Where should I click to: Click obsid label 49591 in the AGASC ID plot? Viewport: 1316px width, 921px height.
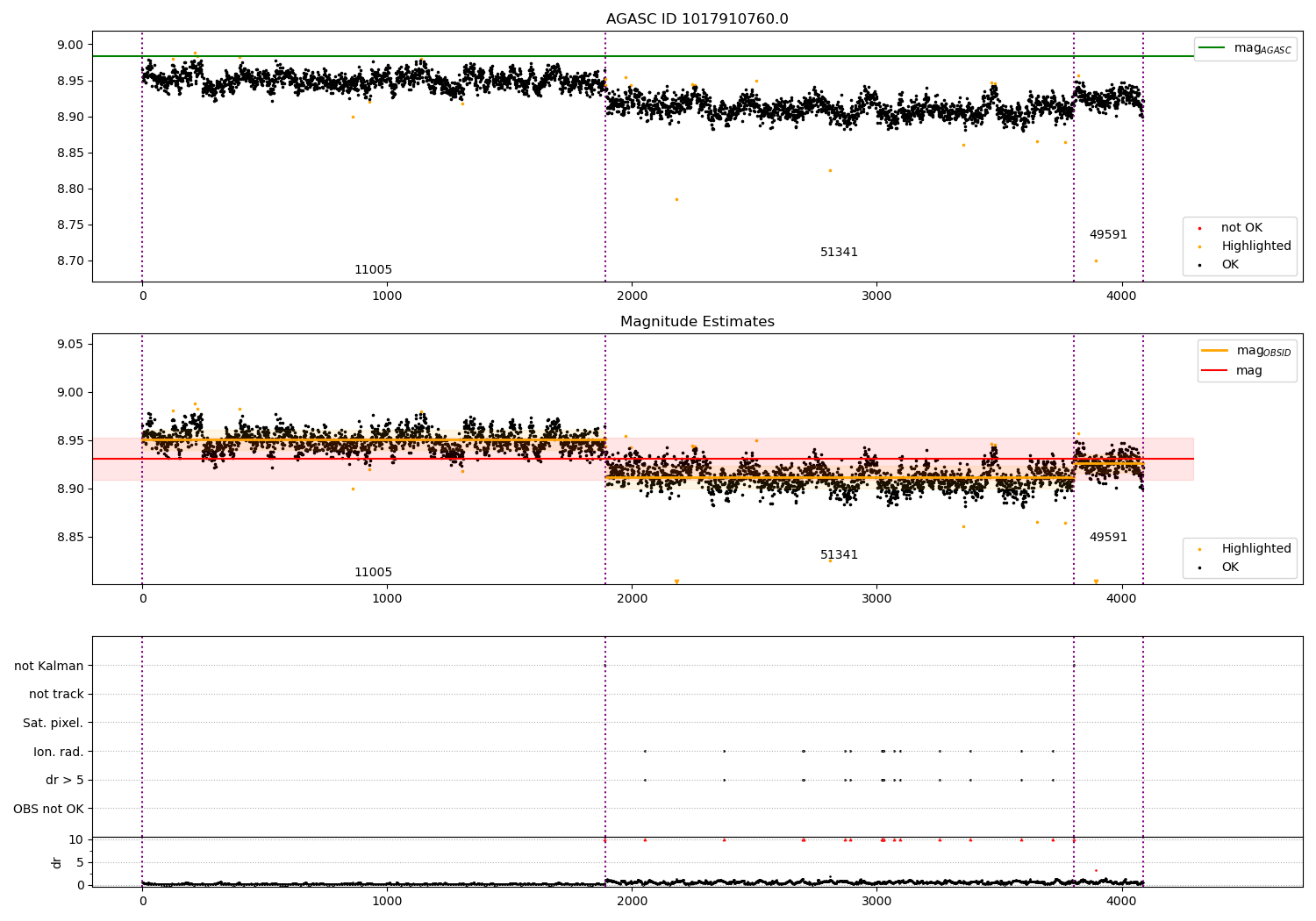1108,235
